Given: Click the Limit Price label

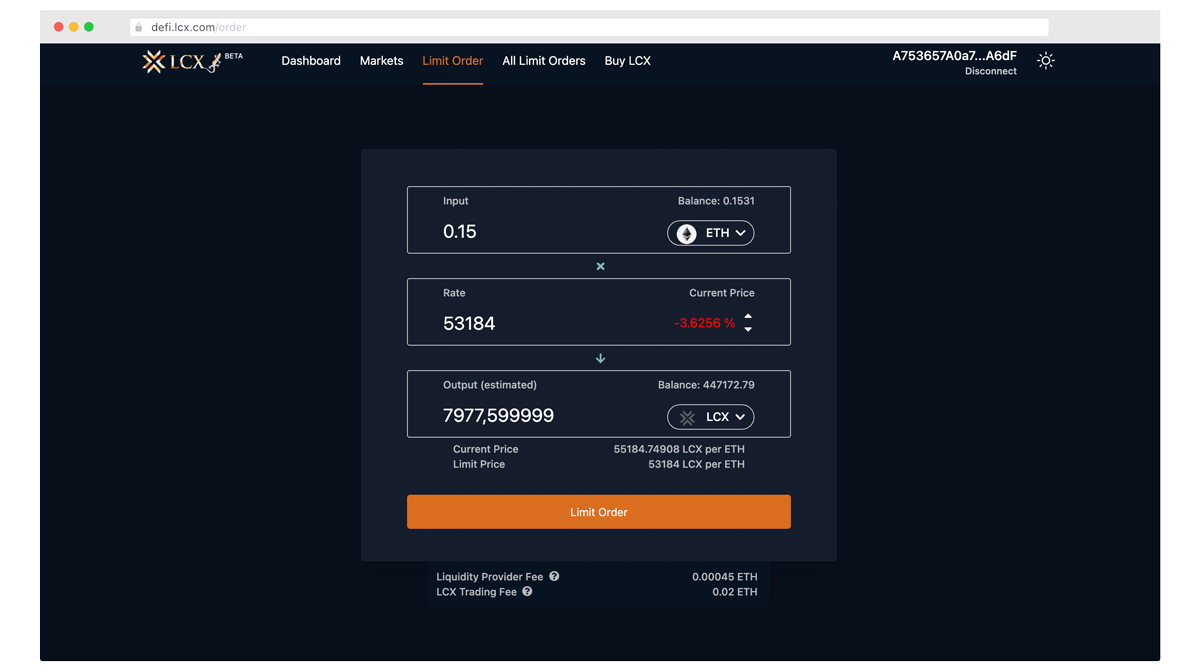Looking at the screenshot, I should coord(479,464).
